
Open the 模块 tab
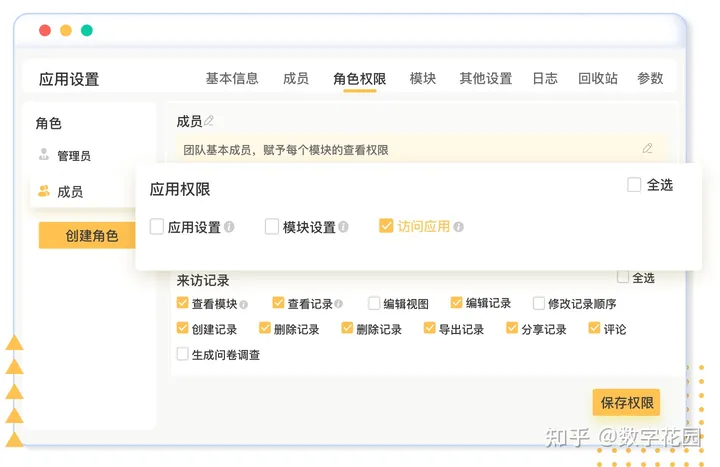(x=422, y=79)
